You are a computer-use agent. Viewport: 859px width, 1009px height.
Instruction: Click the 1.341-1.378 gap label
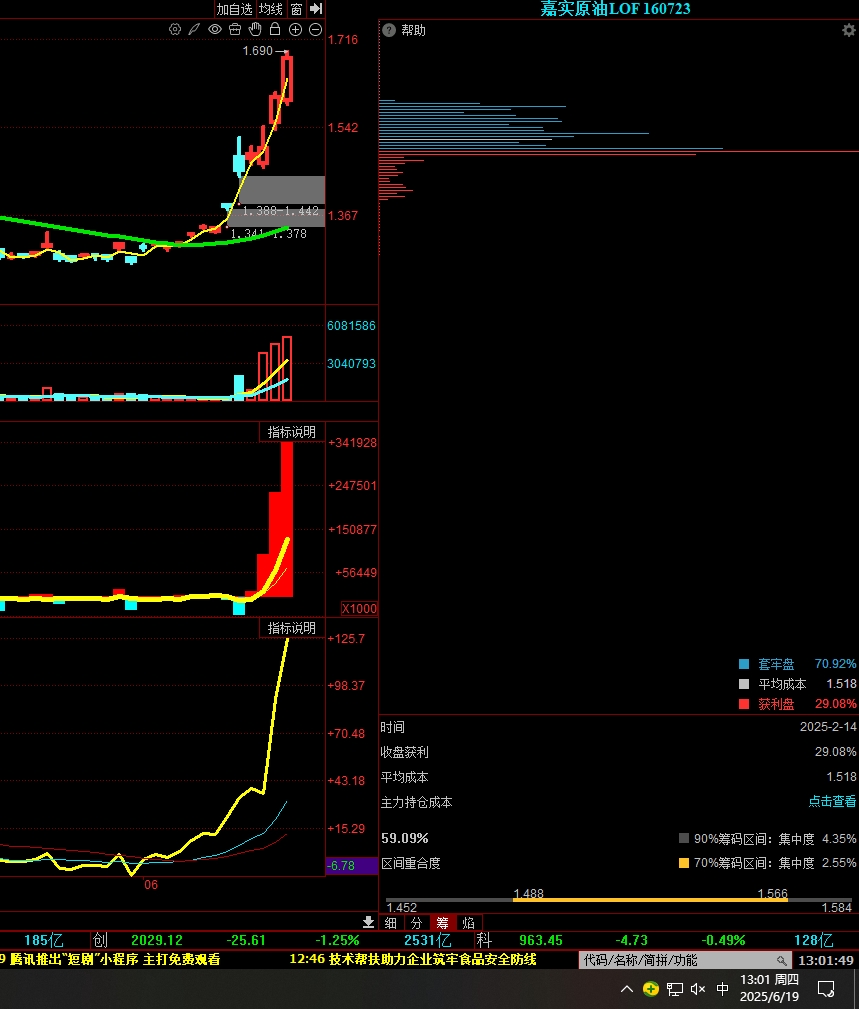tap(268, 234)
